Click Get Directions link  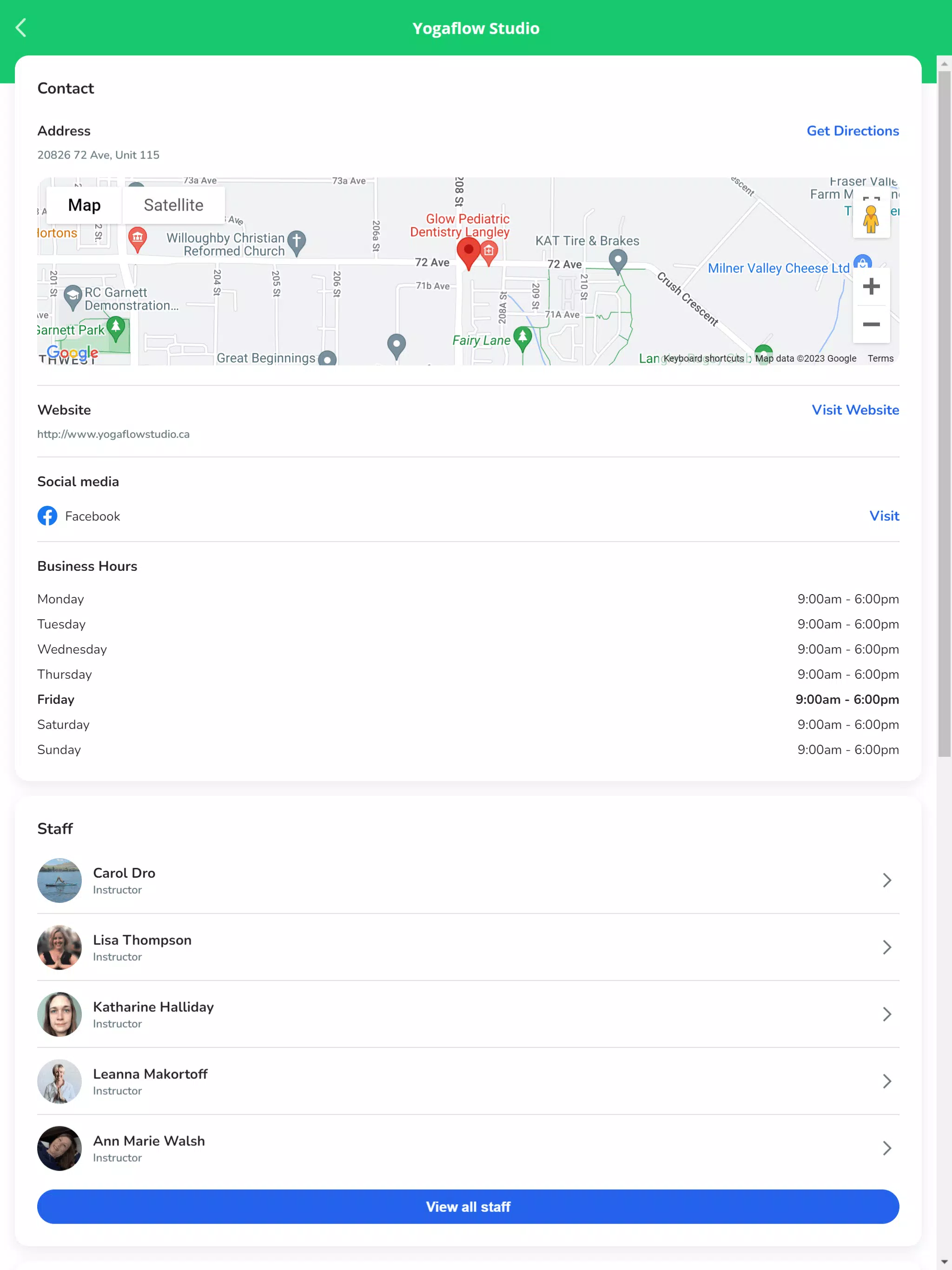coord(853,131)
